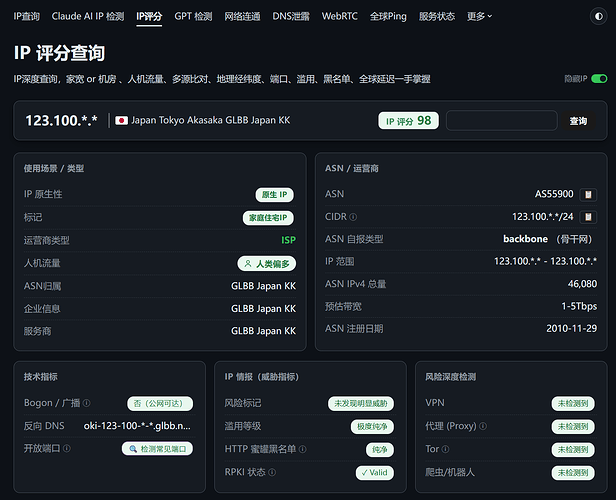This screenshot has height=500, width=616.
Task: Select the IP评分 tab
Action: pyautogui.click(x=149, y=16)
